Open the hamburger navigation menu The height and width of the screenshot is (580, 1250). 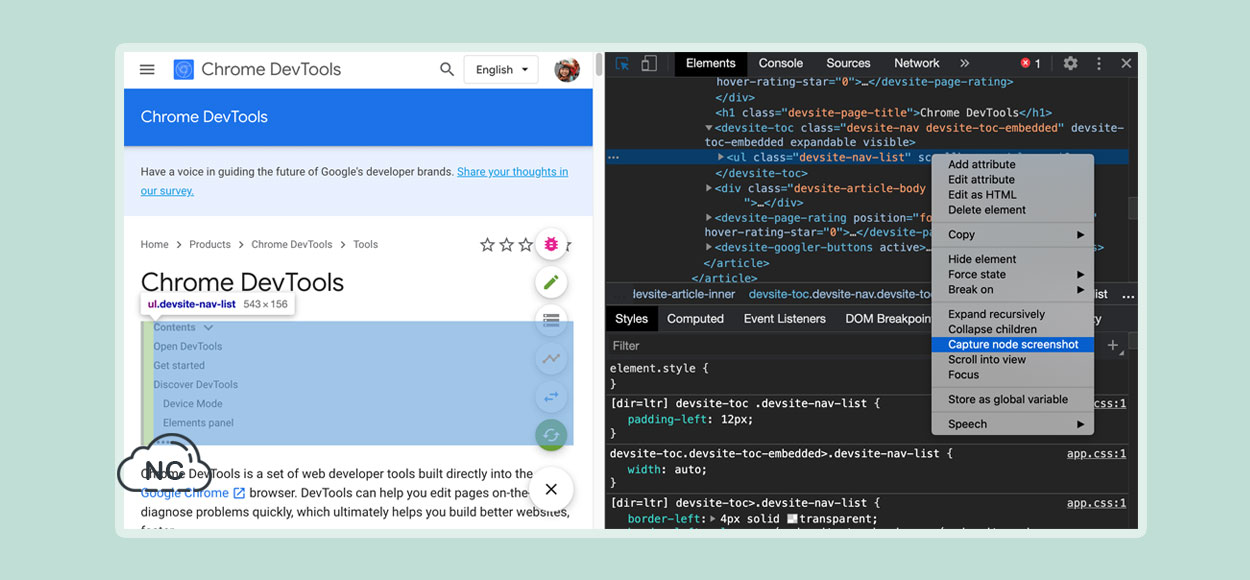point(147,70)
